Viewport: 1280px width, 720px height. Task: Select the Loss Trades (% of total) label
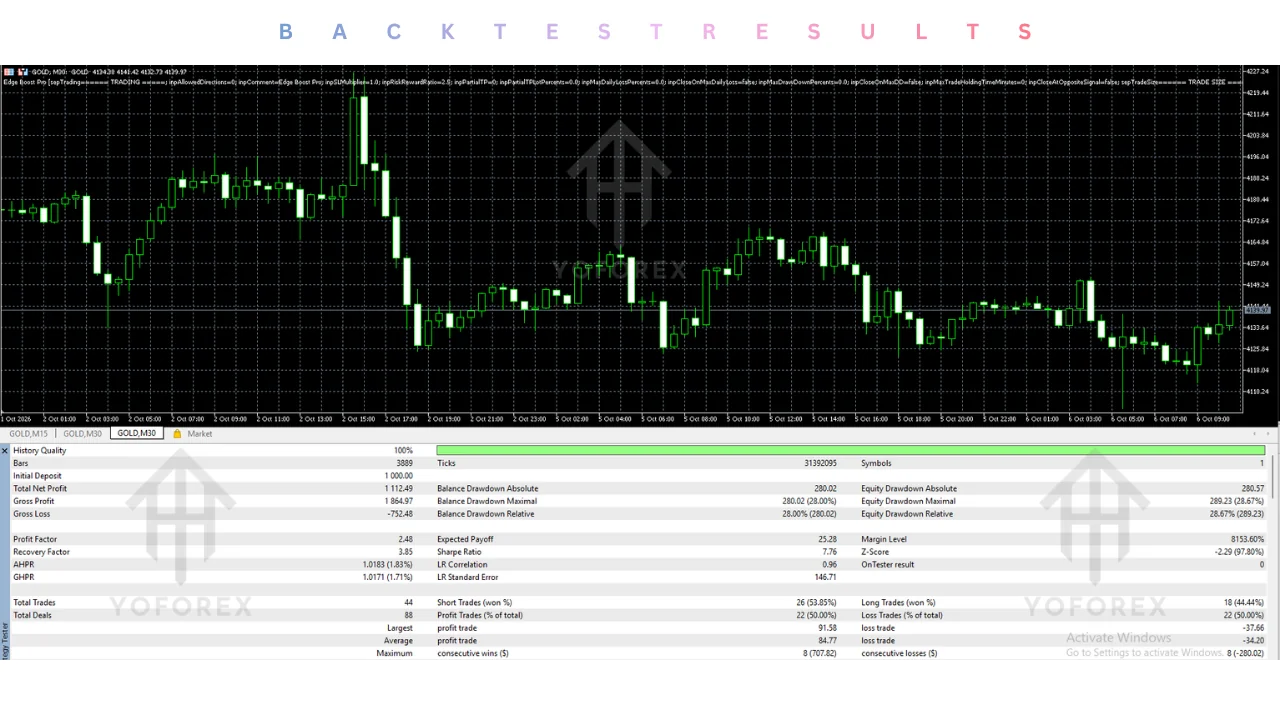click(902, 615)
